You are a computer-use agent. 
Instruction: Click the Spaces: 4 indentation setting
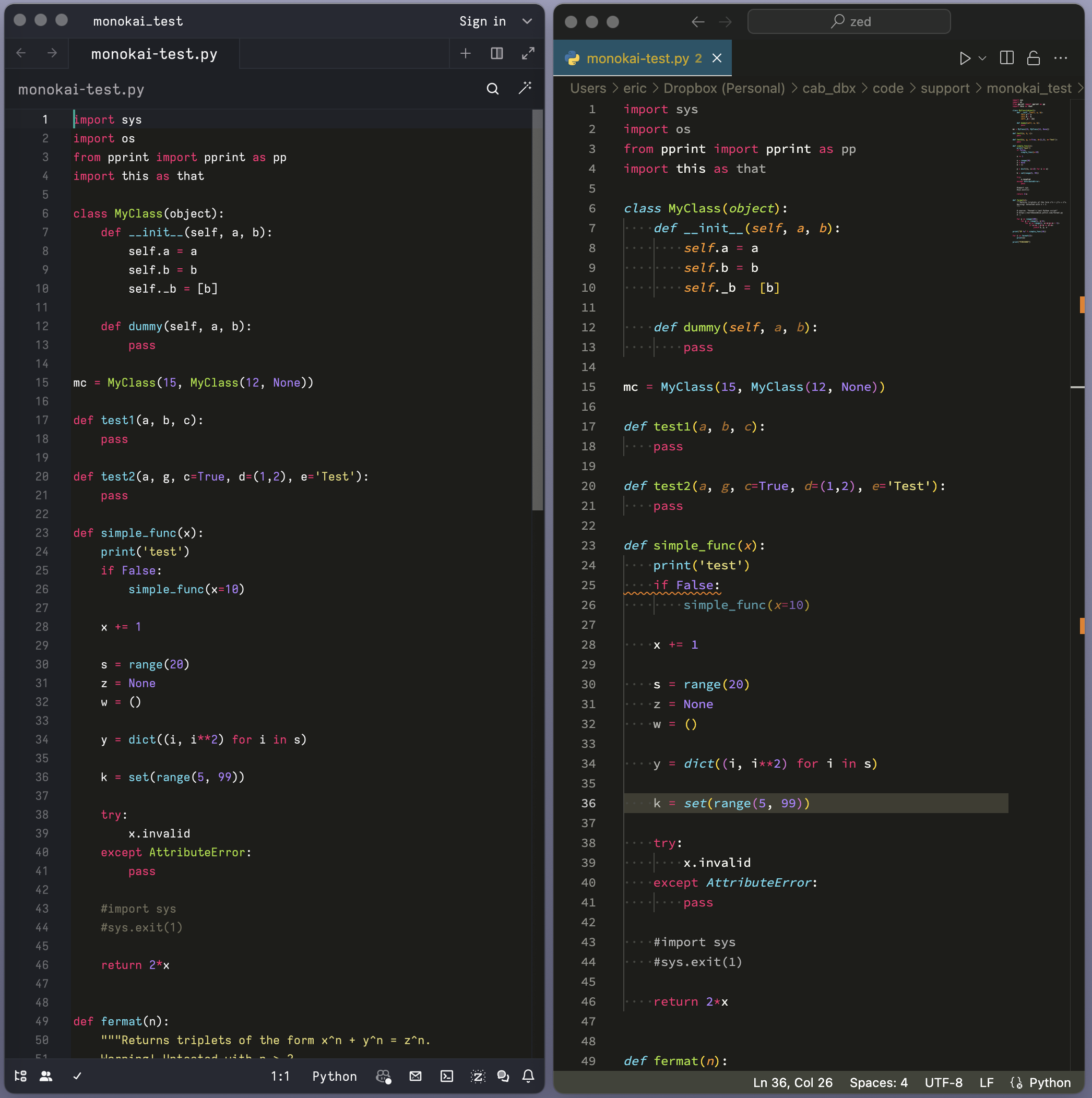pyautogui.click(x=879, y=1083)
